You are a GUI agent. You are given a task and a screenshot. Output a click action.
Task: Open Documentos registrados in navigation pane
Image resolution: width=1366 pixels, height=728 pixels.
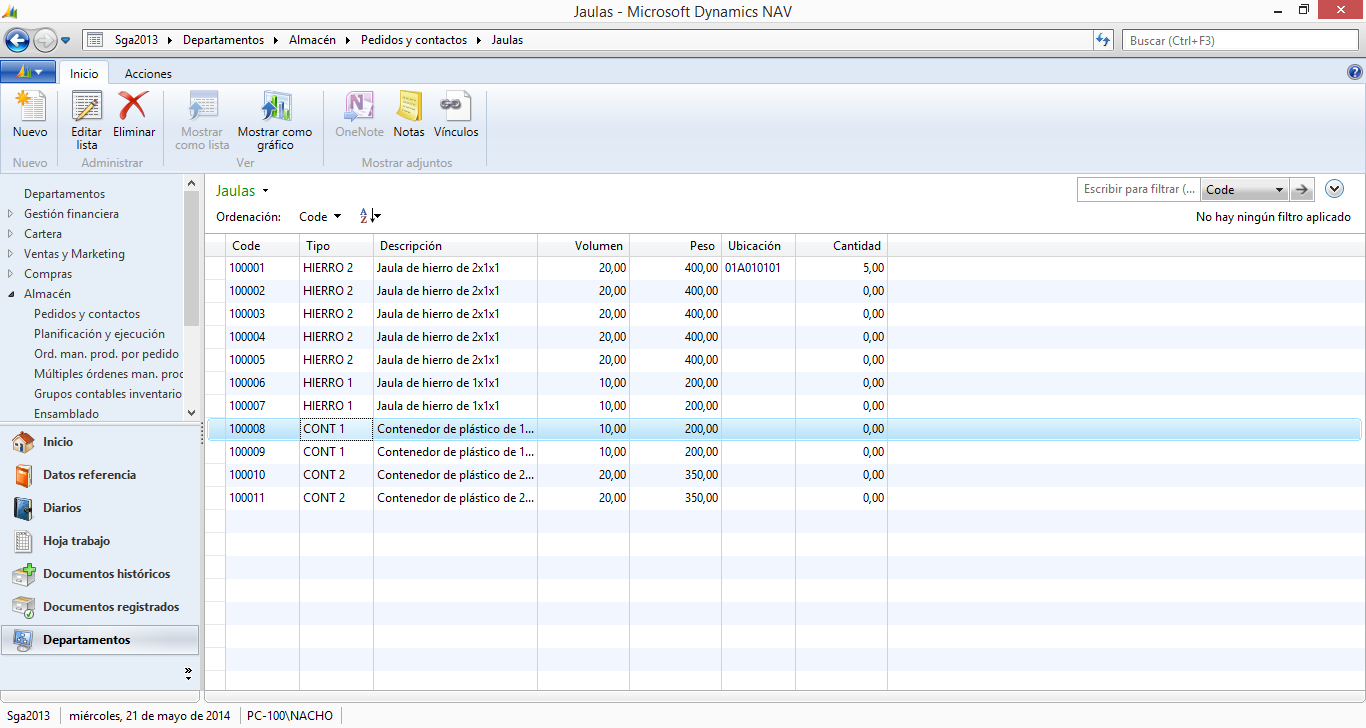100,607
